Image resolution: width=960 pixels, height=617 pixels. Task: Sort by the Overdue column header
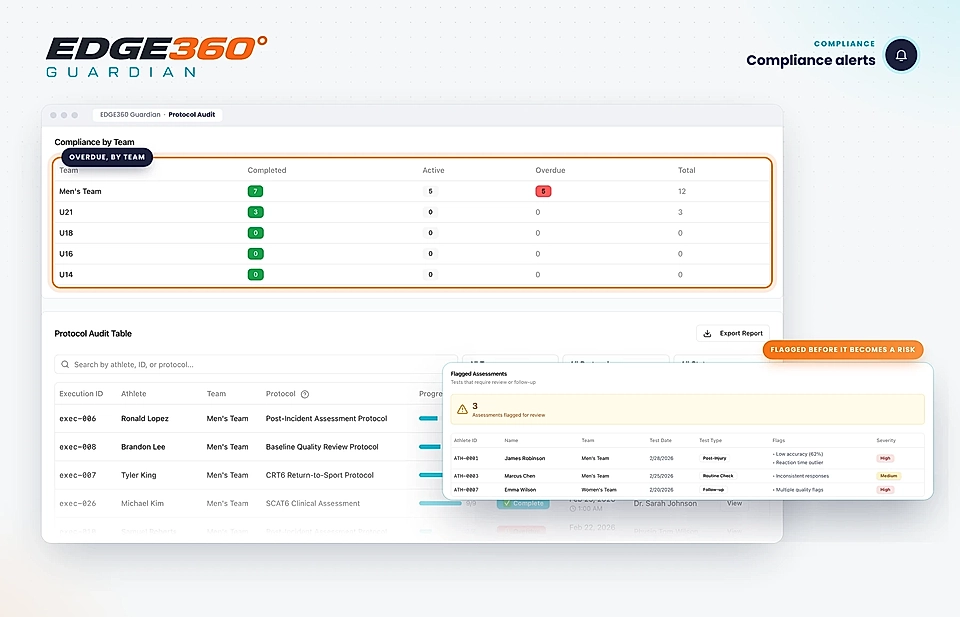click(550, 170)
